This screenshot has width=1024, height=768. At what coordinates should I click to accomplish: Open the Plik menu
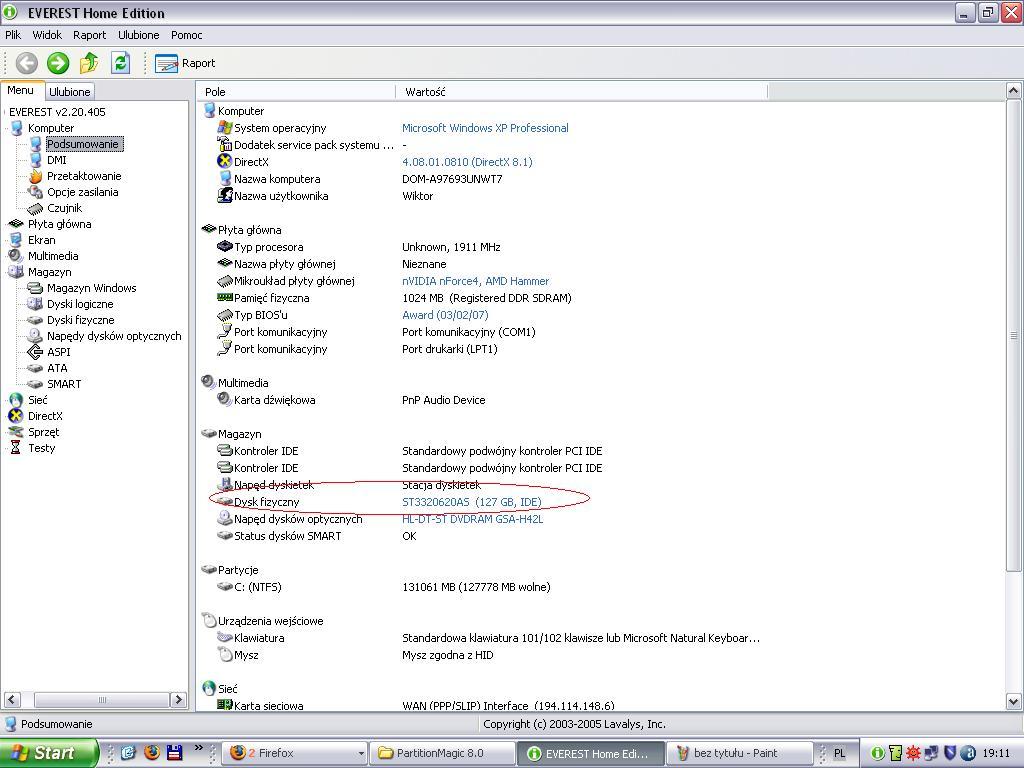point(13,35)
